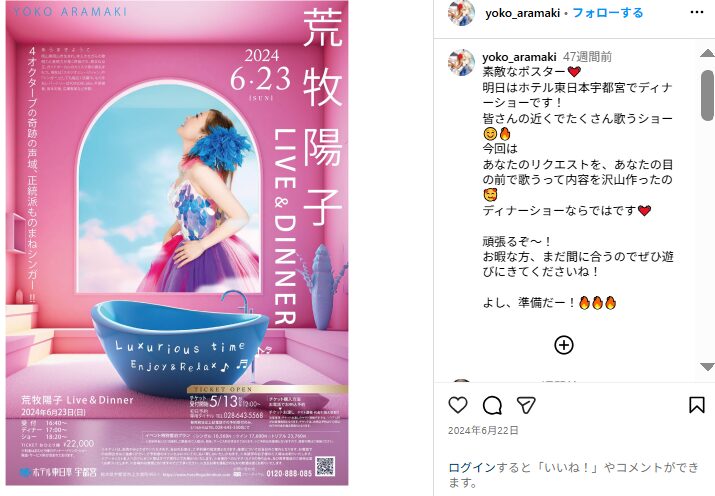Viewport: 715px width, 496px height.
Task: Click the ログイン login link
Action: (472, 467)
